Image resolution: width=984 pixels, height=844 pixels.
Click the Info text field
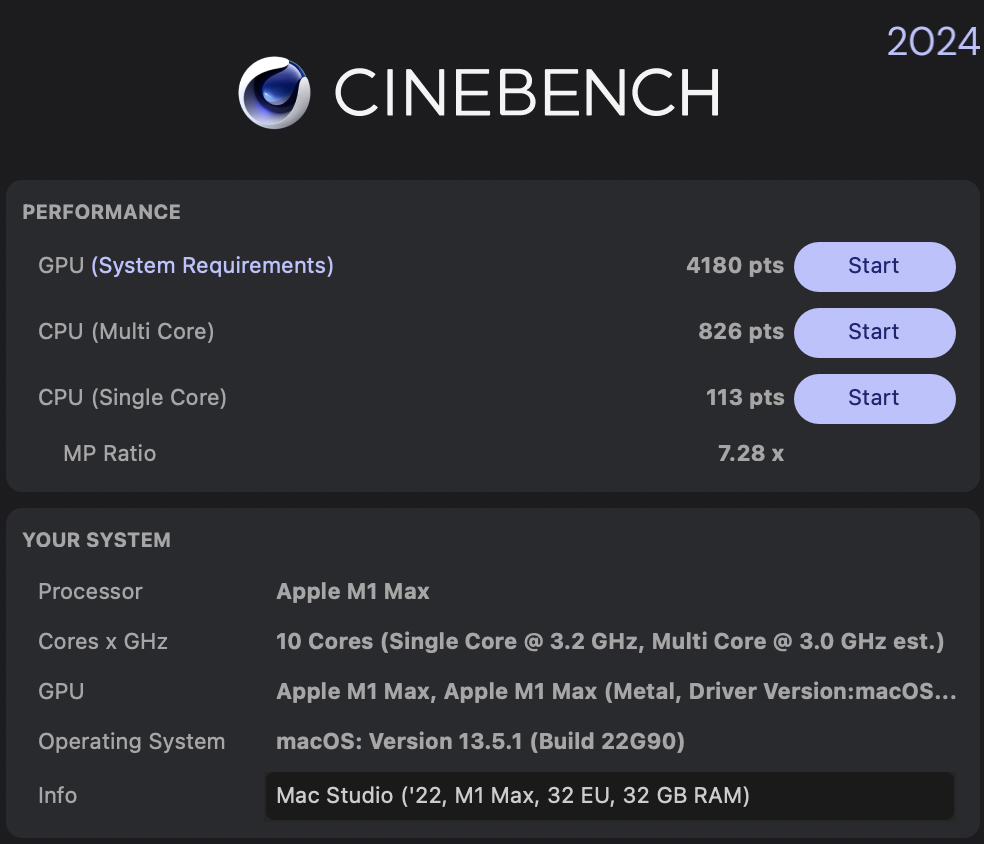608,796
